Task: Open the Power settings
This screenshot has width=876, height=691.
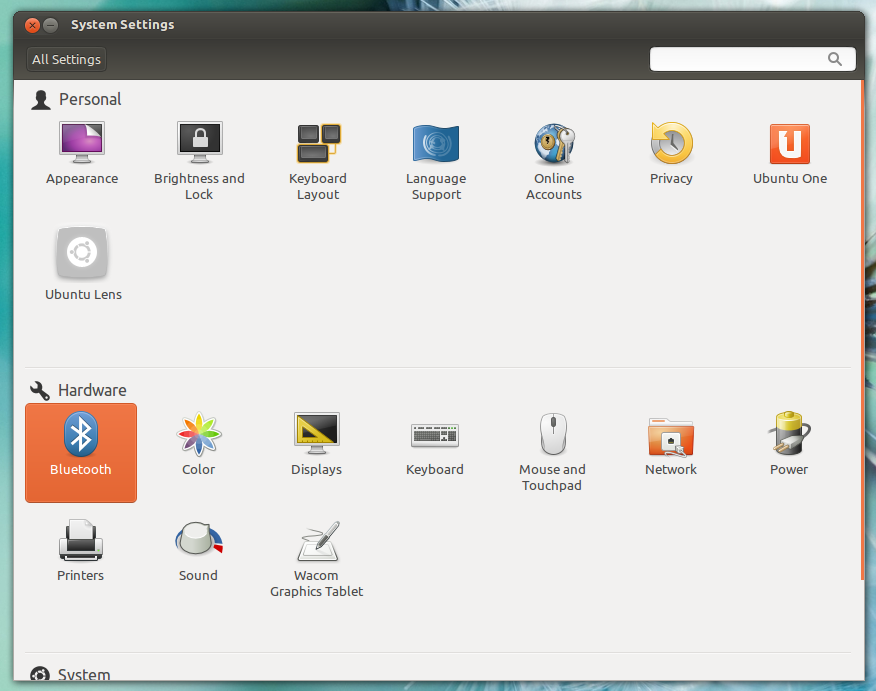Action: click(789, 435)
